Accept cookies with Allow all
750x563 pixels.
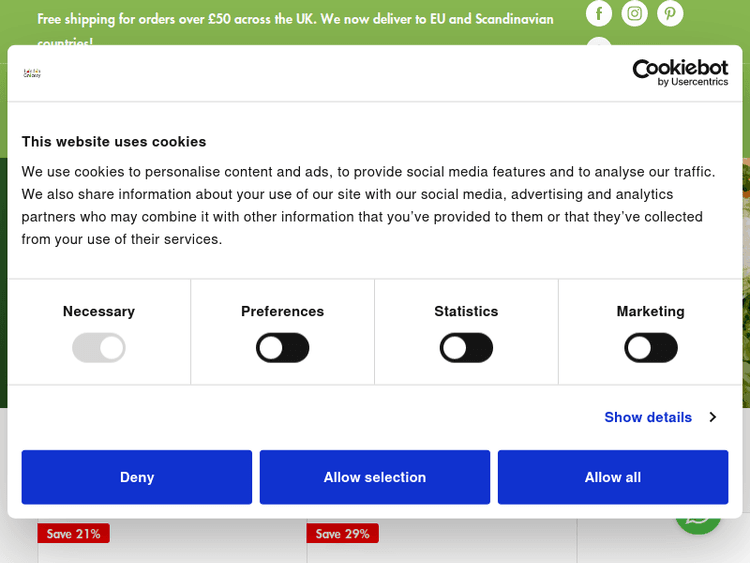[613, 477]
